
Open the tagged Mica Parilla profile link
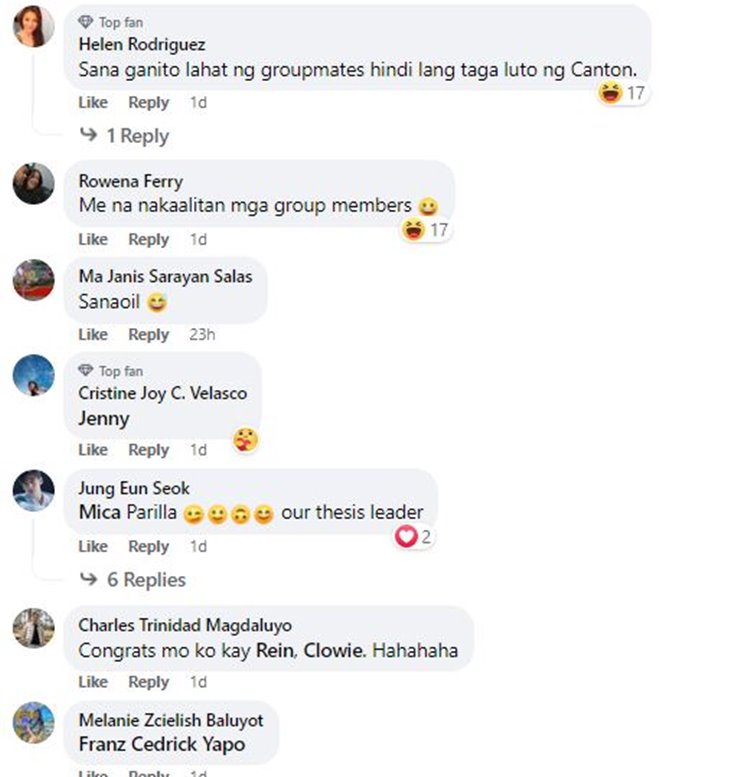(128, 512)
